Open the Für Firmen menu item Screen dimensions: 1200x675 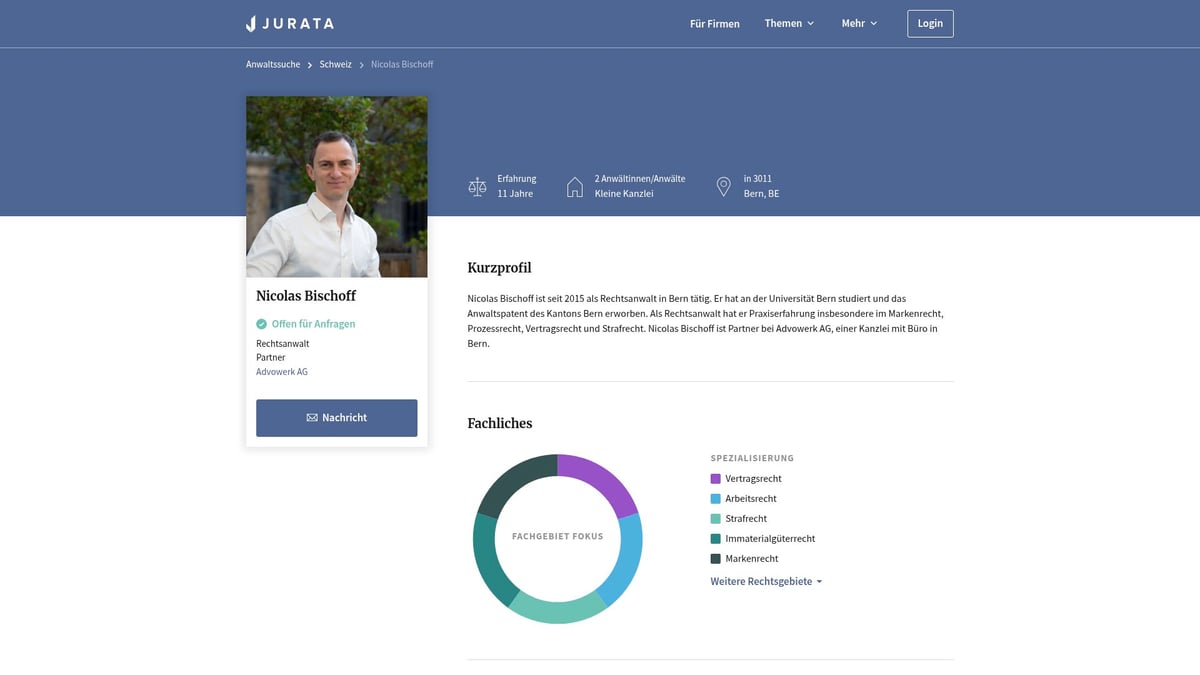(x=715, y=23)
